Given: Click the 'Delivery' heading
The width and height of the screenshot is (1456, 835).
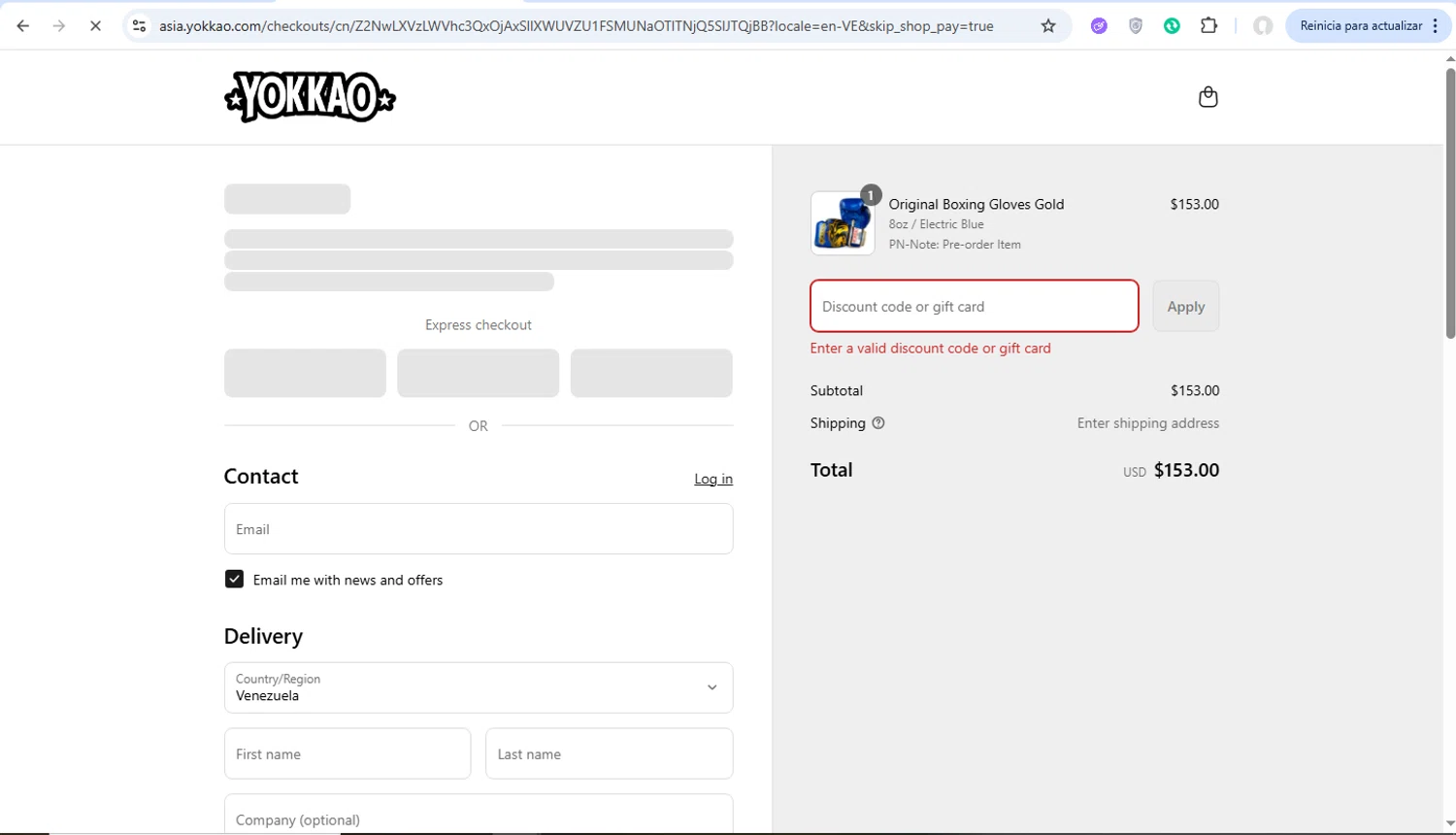Looking at the screenshot, I should [263, 636].
